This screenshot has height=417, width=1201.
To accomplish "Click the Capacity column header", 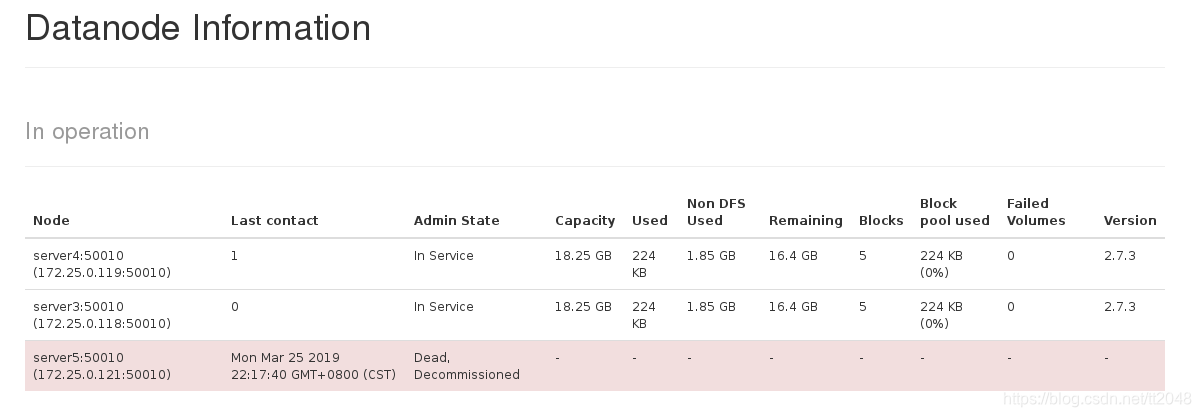I will (585, 221).
